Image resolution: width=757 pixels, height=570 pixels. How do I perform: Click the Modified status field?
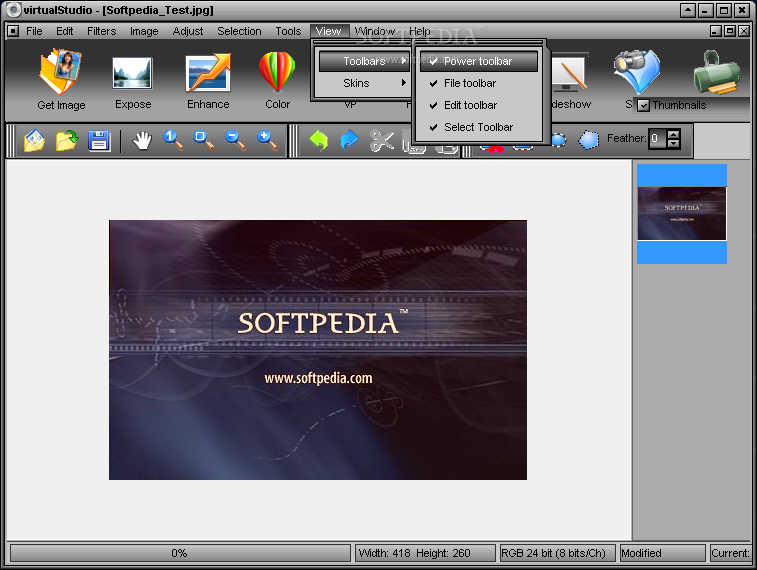click(x=662, y=553)
